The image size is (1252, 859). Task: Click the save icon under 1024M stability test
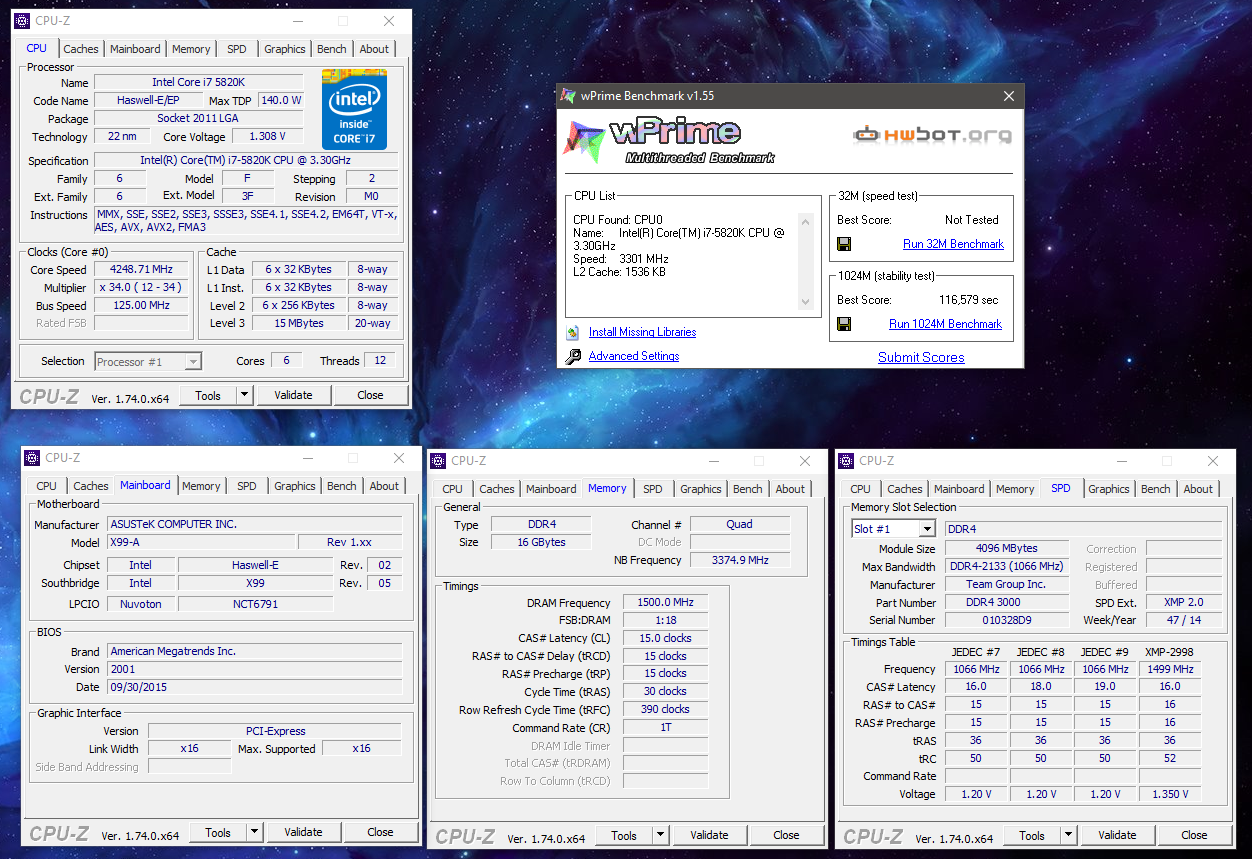[844, 324]
